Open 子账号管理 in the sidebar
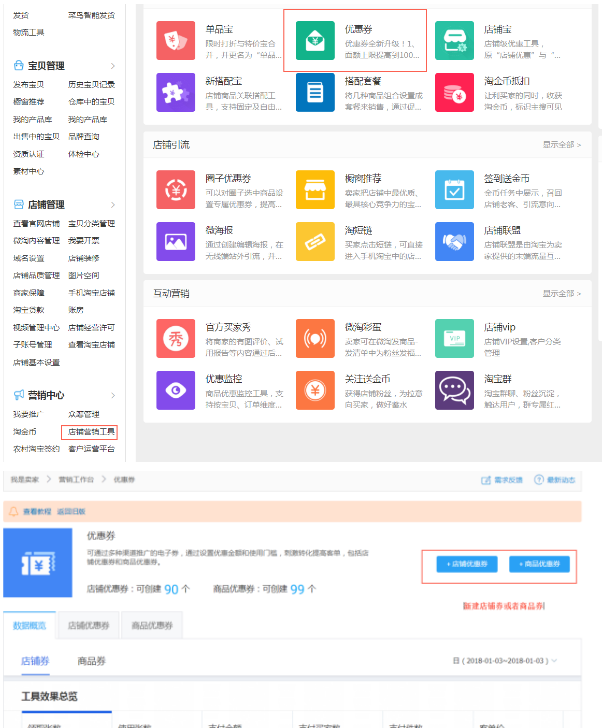604x728 pixels. tap(32, 344)
